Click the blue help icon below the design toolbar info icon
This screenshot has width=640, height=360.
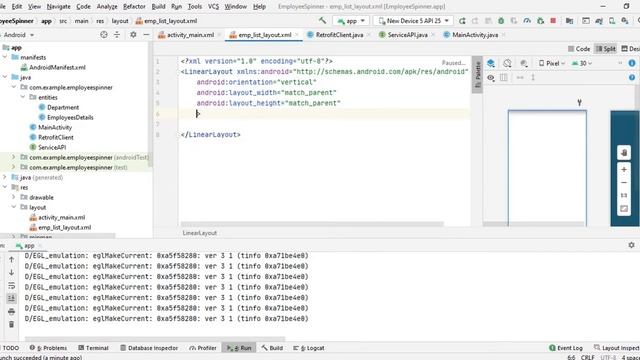click(x=632, y=78)
